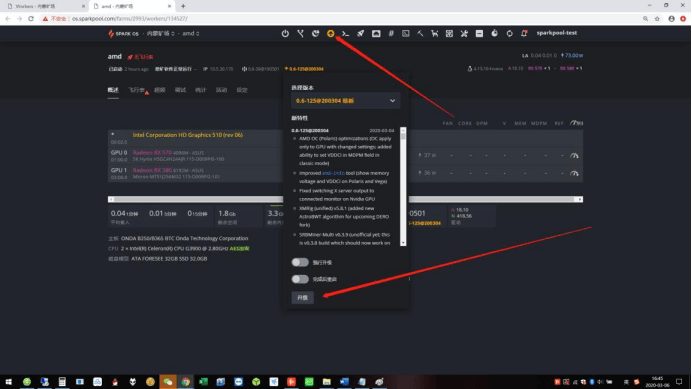Click the power icon in top toolbar
The image size is (692, 389).
coord(285,34)
